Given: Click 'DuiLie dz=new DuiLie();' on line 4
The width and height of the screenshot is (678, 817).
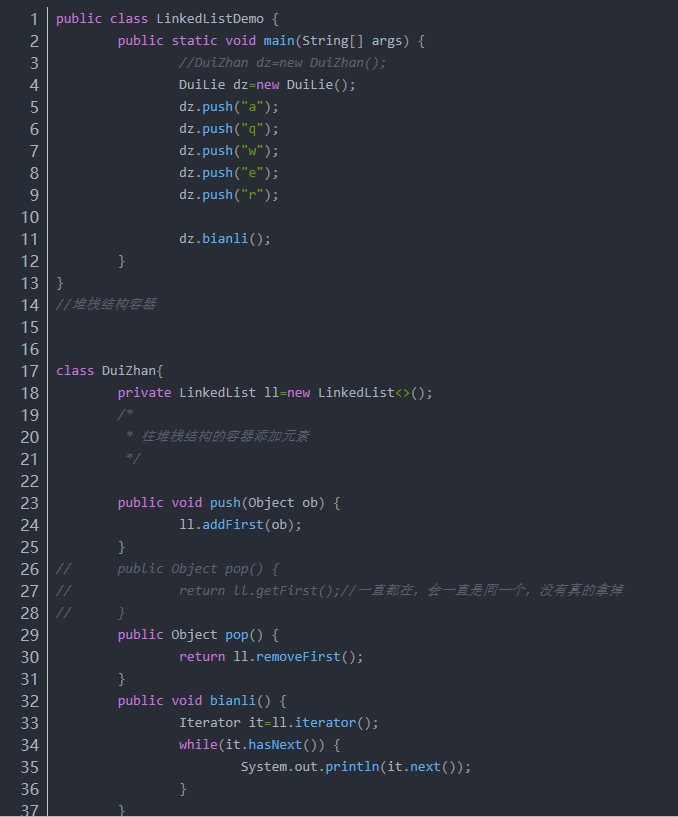Looking at the screenshot, I should click(x=267, y=85).
